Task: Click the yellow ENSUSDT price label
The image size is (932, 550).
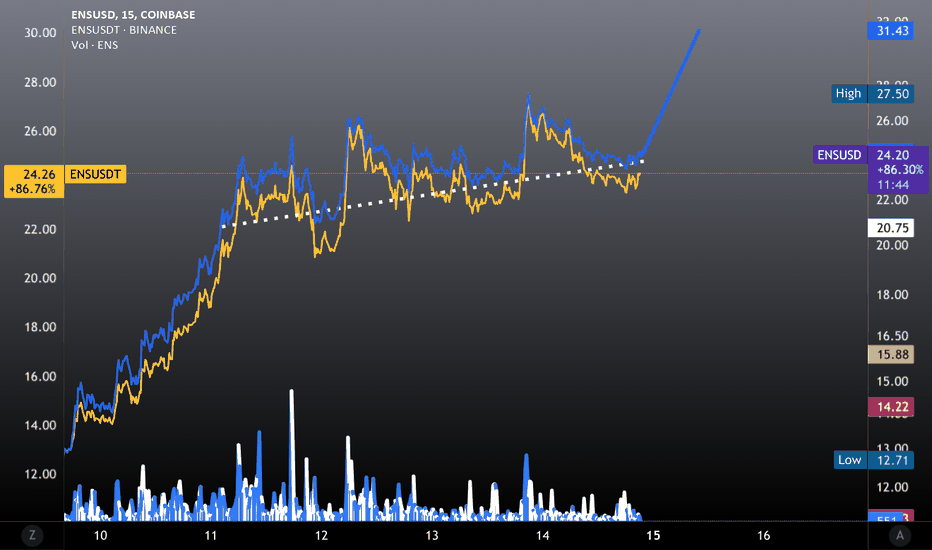Action: (x=95, y=174)
